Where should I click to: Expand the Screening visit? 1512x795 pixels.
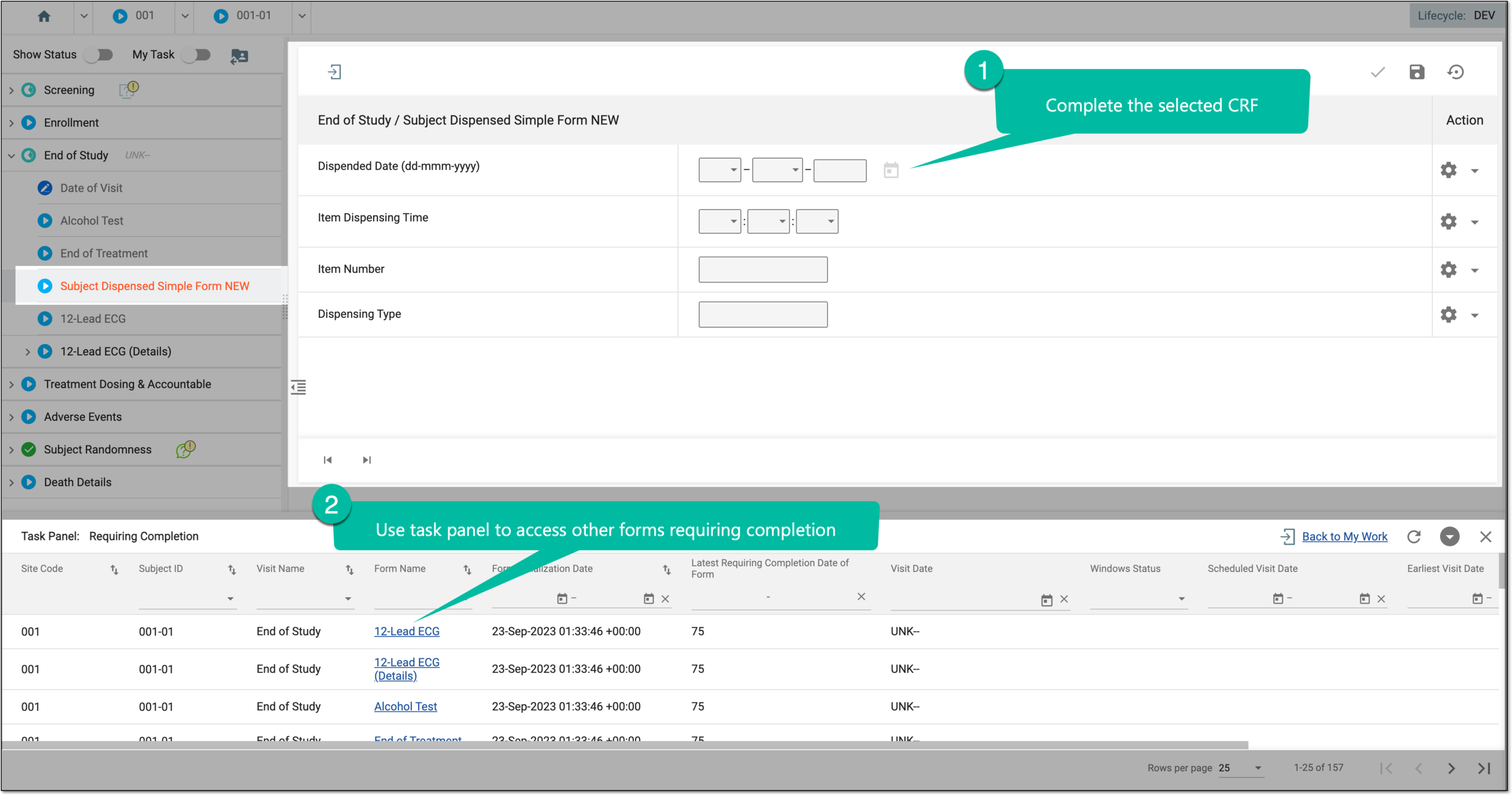tap(11, 90)
